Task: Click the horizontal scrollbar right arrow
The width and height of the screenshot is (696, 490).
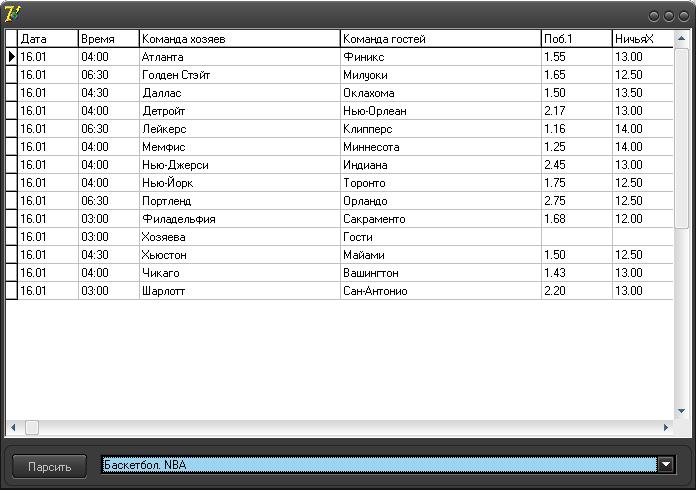Action: (x=666, y=427)
